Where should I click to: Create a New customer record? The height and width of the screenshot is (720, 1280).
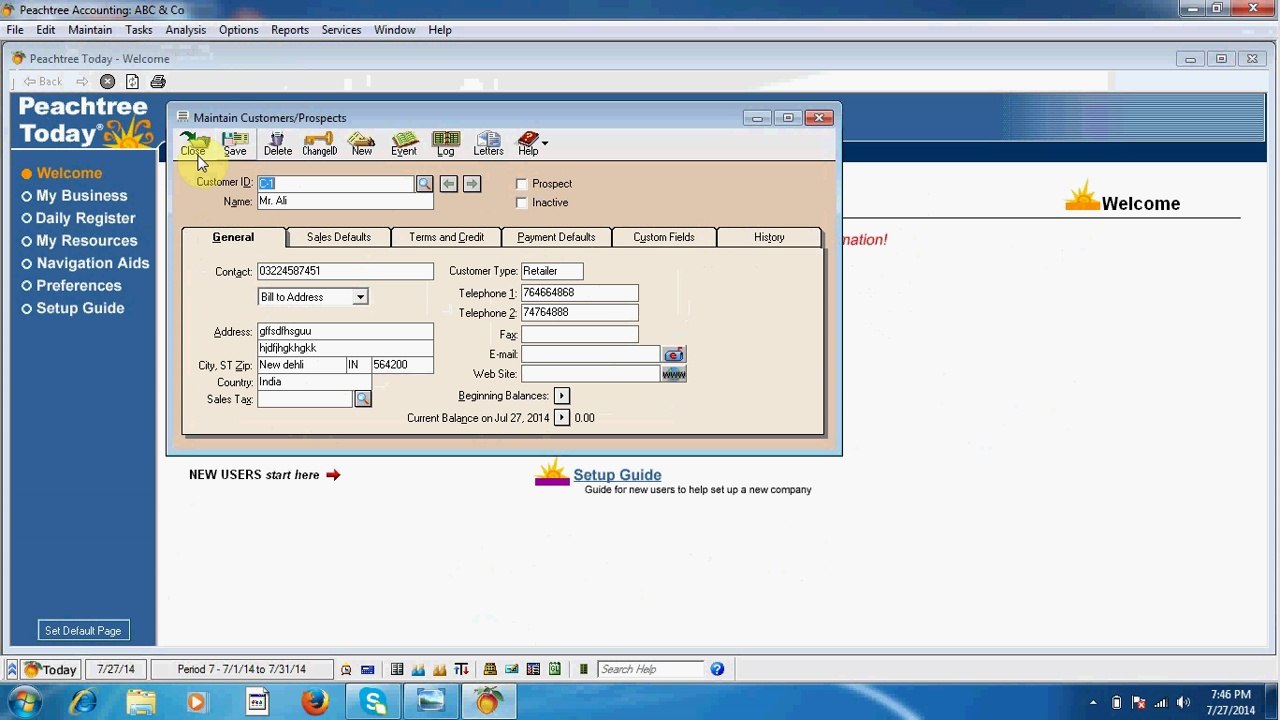pos(361,144)
